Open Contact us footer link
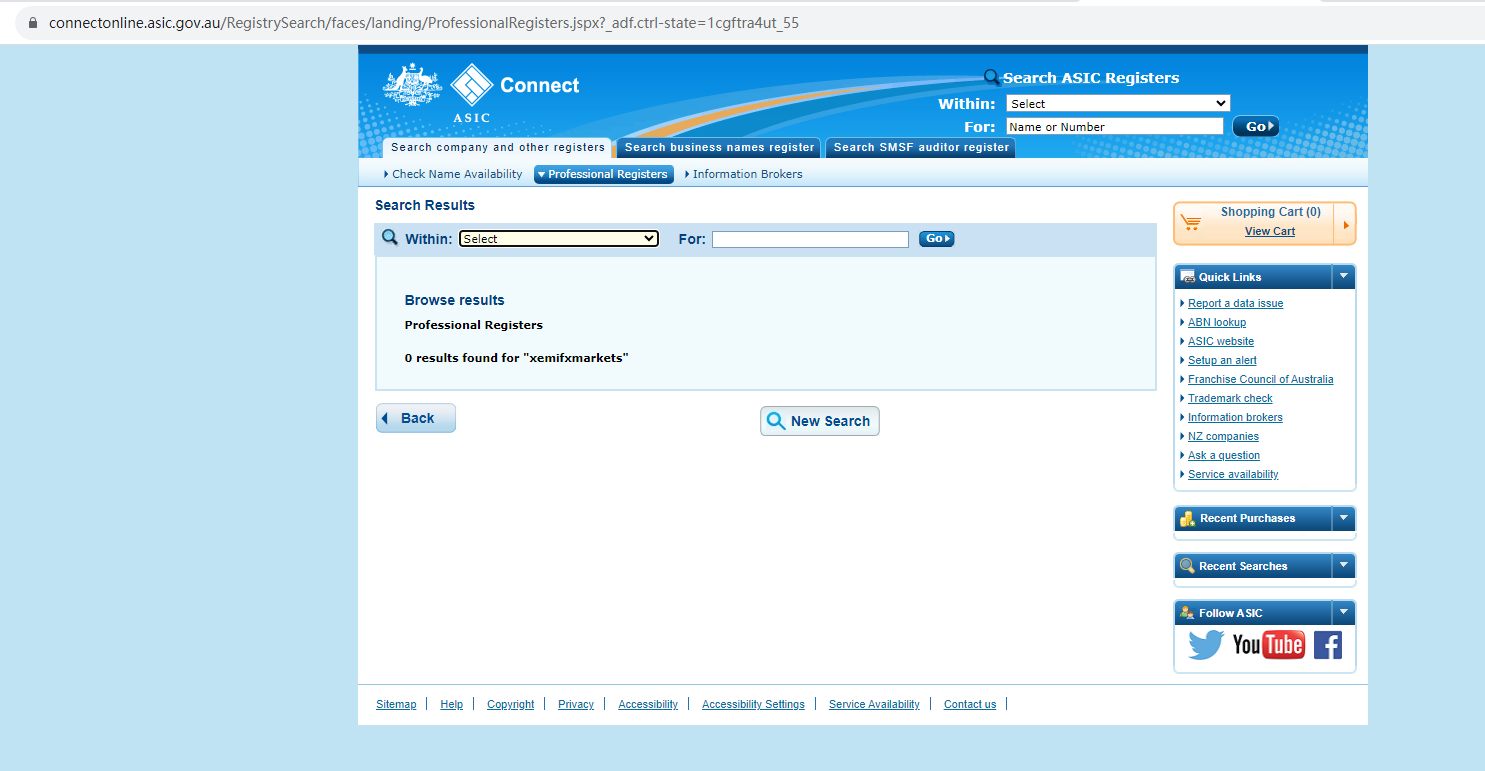1485x771 pixels. point(970,704)
